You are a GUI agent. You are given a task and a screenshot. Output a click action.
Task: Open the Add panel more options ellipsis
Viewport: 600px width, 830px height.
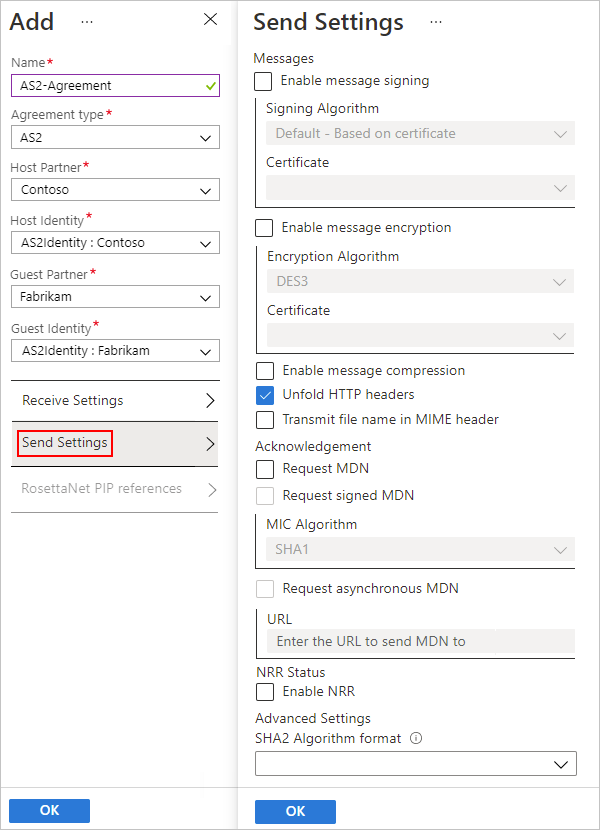(x=87, y=21)
